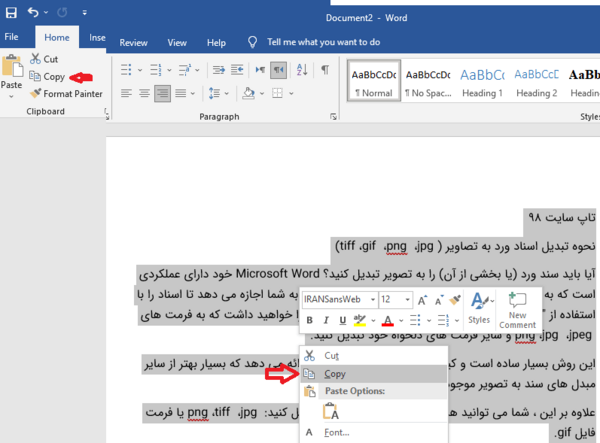The image size is (600, 443).
Task: Open the multilevel list dropdown arrow
Action: pos(197,70)
